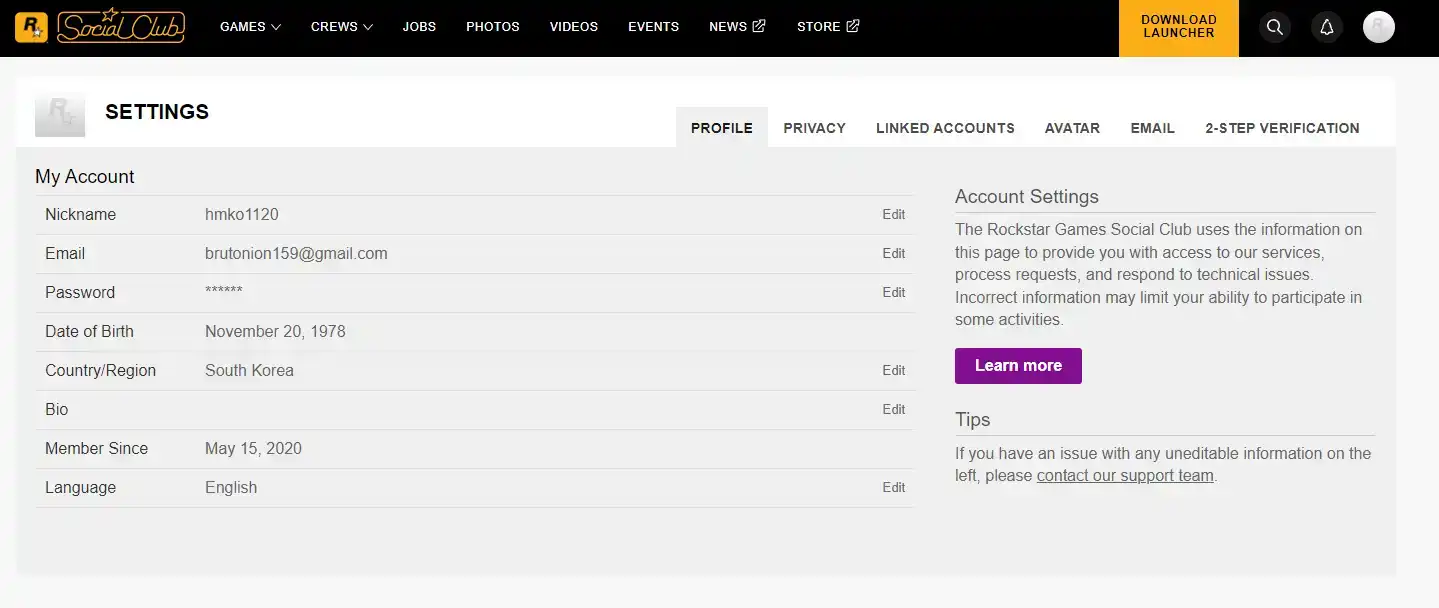Click the user avatar in the header

pyautogui.click(x=1378, y=27)
